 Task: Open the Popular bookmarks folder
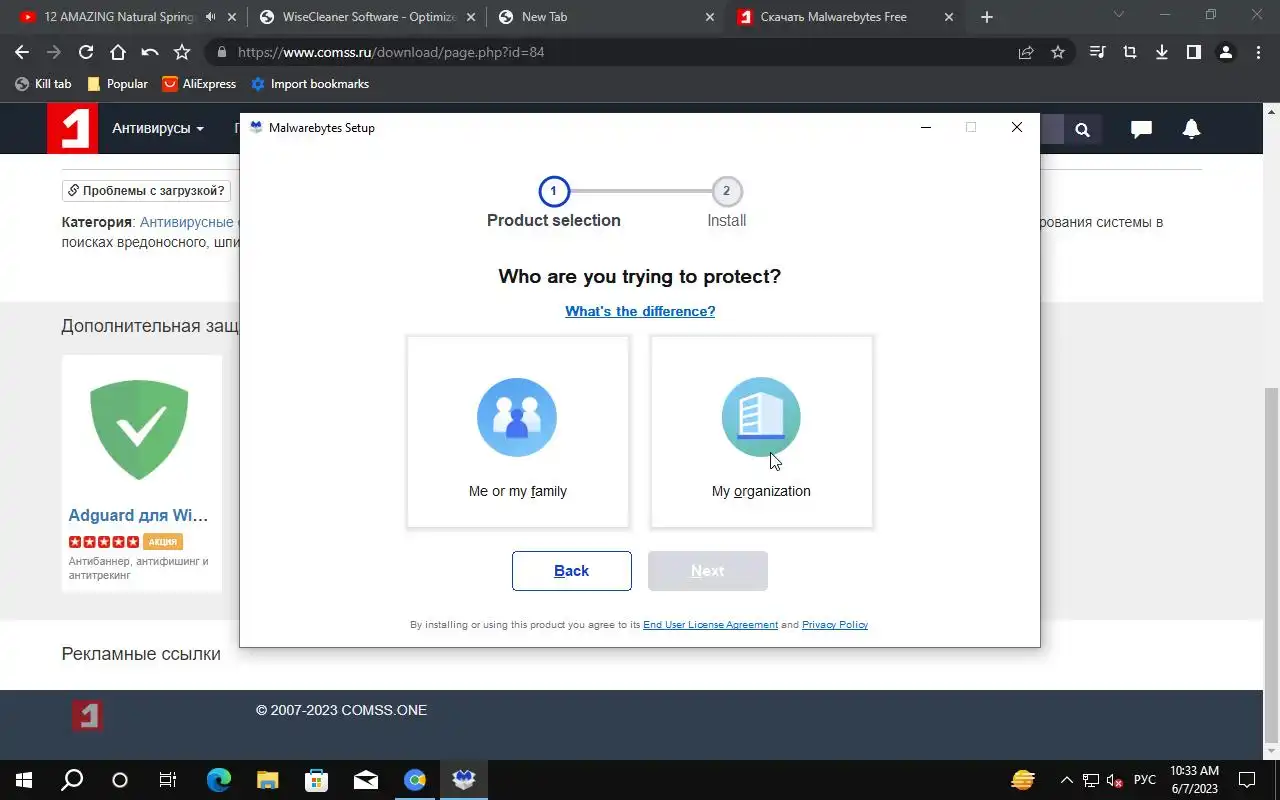(118, 84)
